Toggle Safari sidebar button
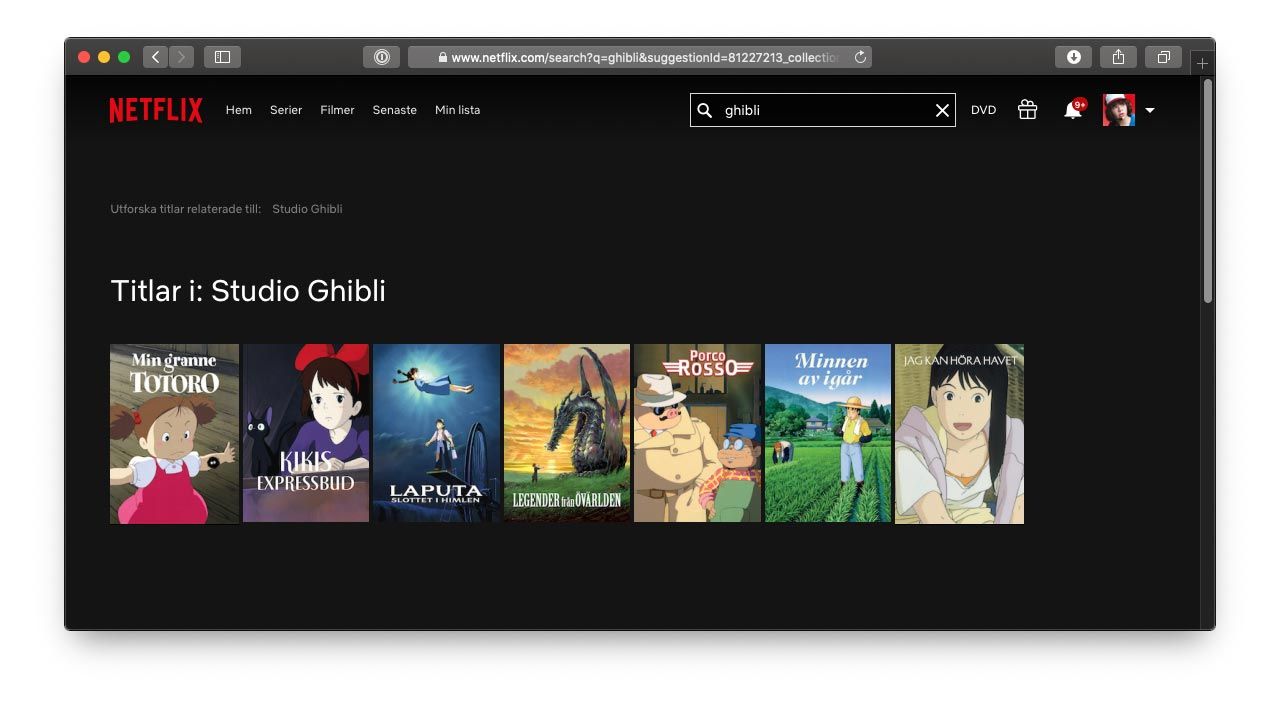Screen dimensions: 1280x704 tap(222, 57)
